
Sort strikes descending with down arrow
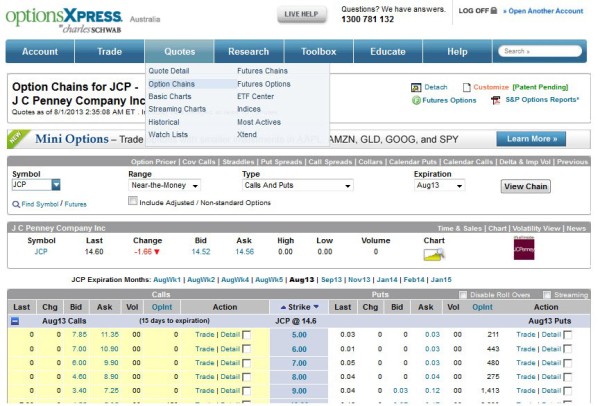[316, 307]
